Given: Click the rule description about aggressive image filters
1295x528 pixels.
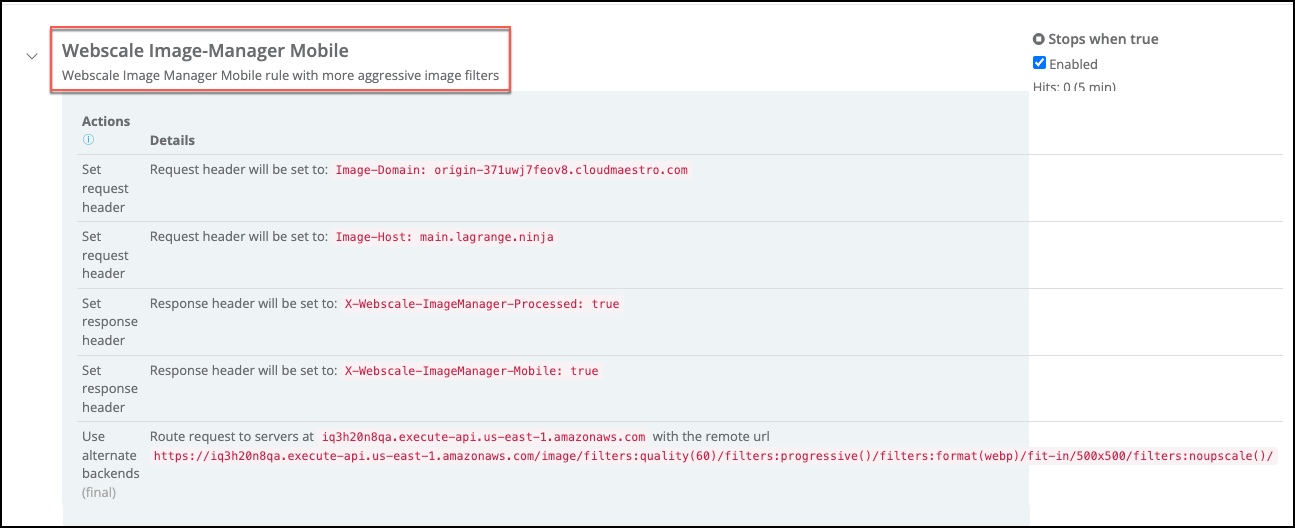Looking at the screenshot, I should coord(280,75).
